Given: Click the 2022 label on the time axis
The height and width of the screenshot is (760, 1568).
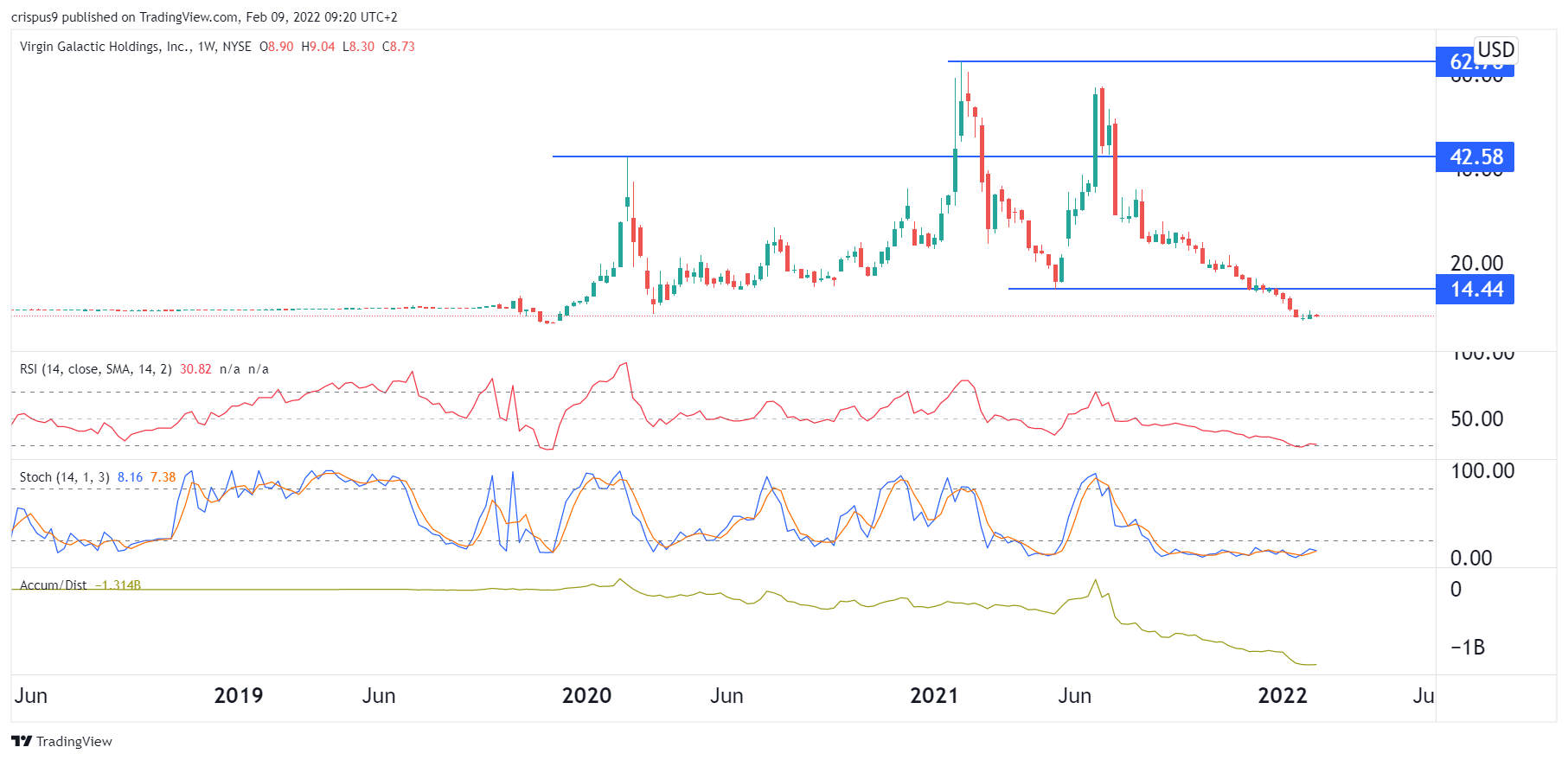Looking at the screenshot, I should point(1283,696).
